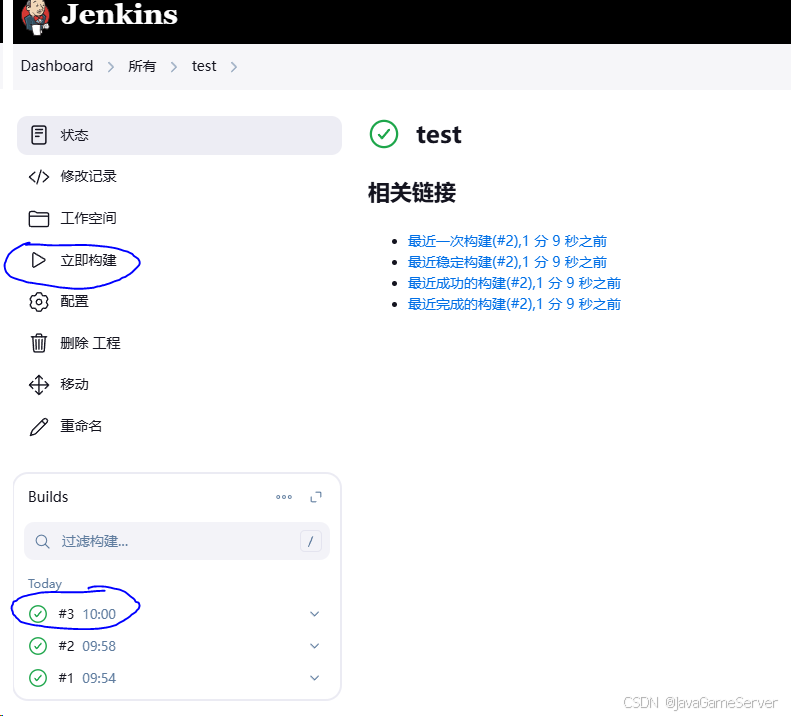Viewport: 791px width, 716px height.
Task: Go to Dashboard breadcrumb
Action: 57,66
